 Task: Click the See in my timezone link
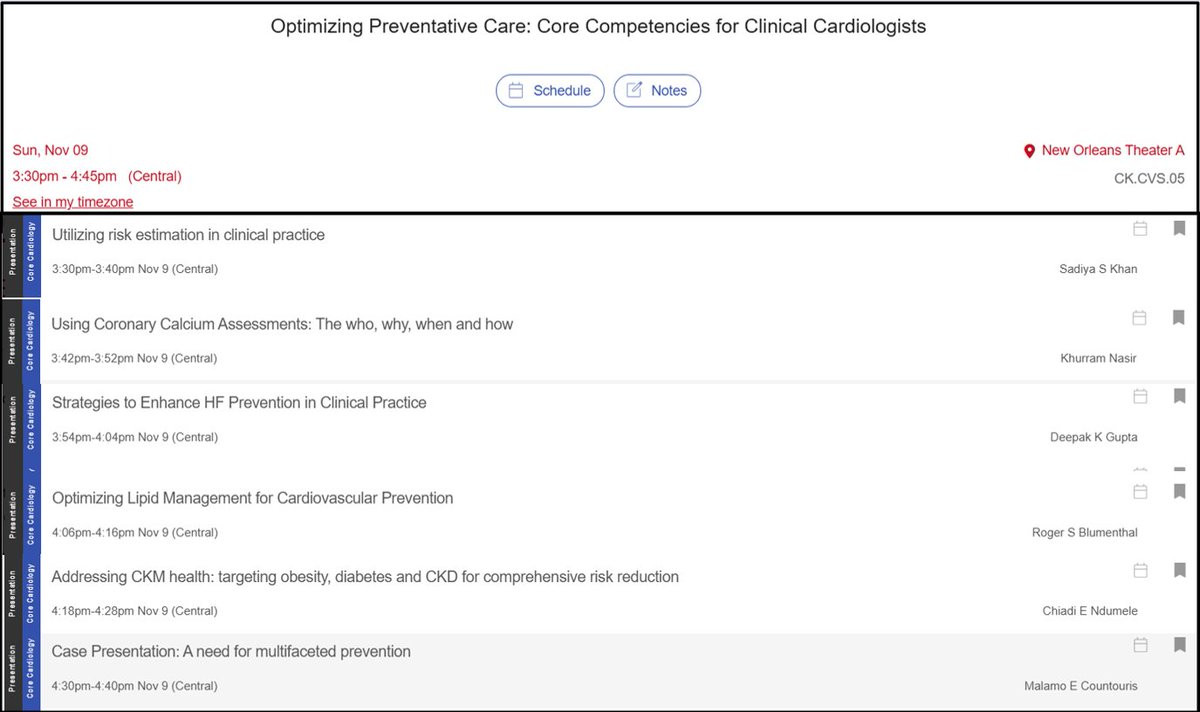pyautogui.click(x=73, y=202)
